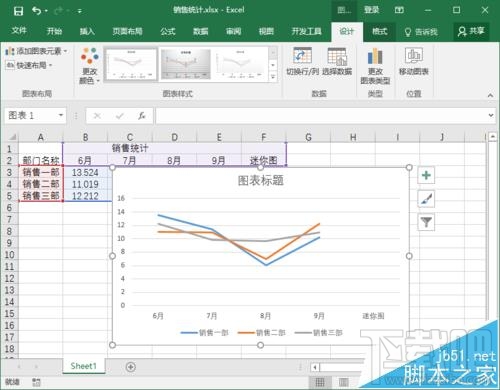Click the 销售三部 legend entry
Screen dimensions: 500x390
pos(319,332)
